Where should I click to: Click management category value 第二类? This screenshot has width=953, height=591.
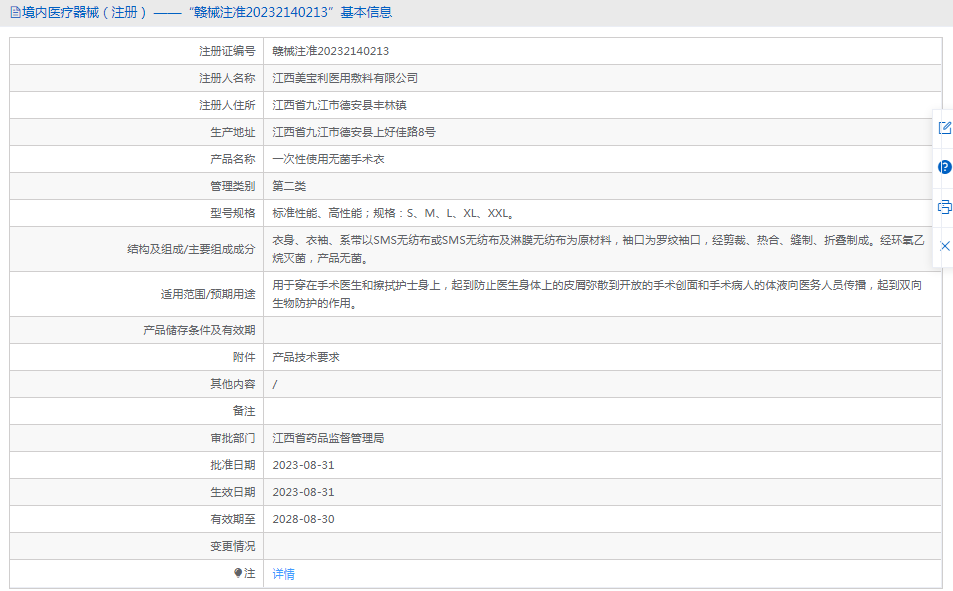click(x=289, y=186)
